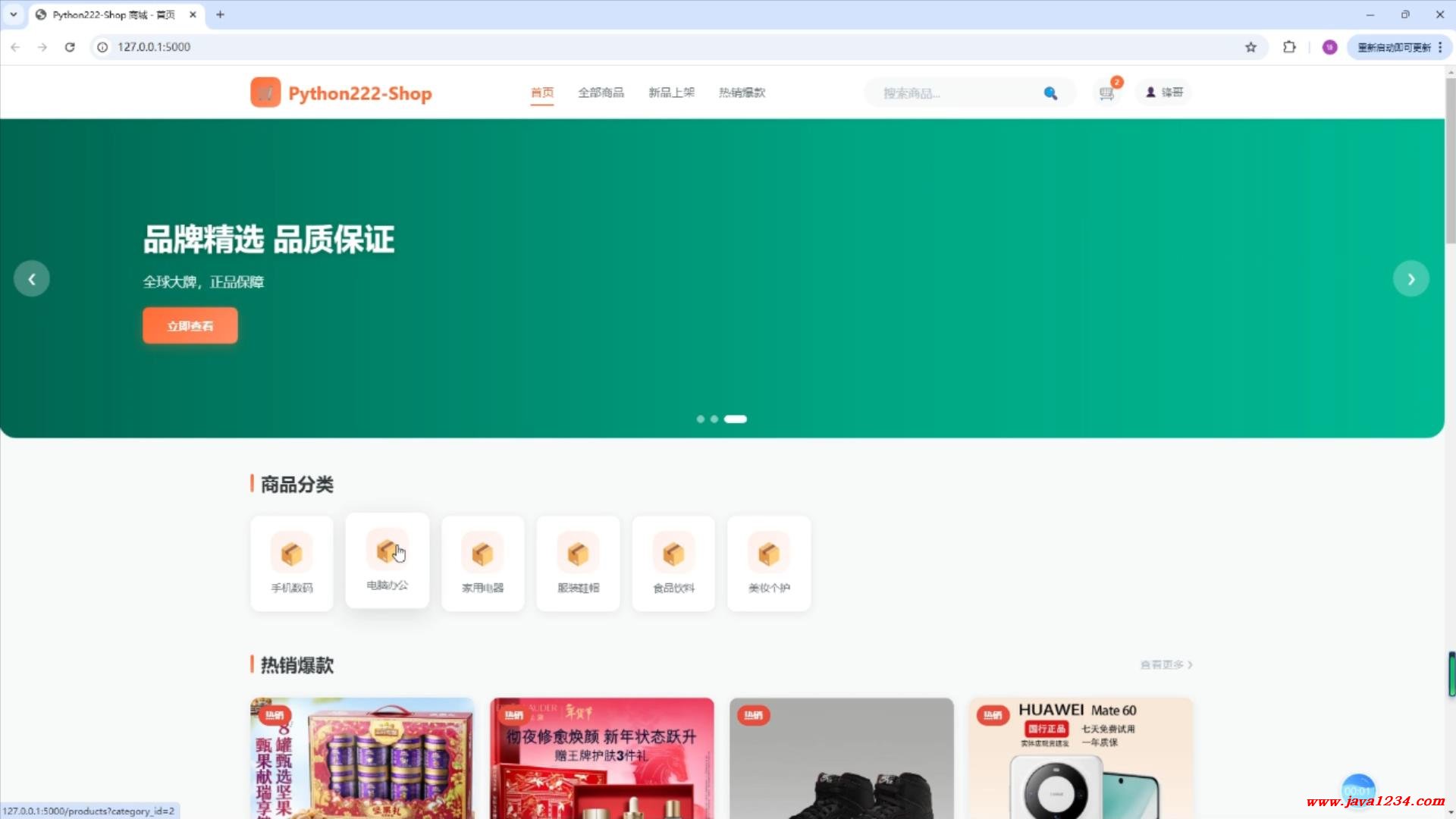Click the shopping cart icon with badge
Screen dimensions: 1456x819
click(x=1106, y=93)
